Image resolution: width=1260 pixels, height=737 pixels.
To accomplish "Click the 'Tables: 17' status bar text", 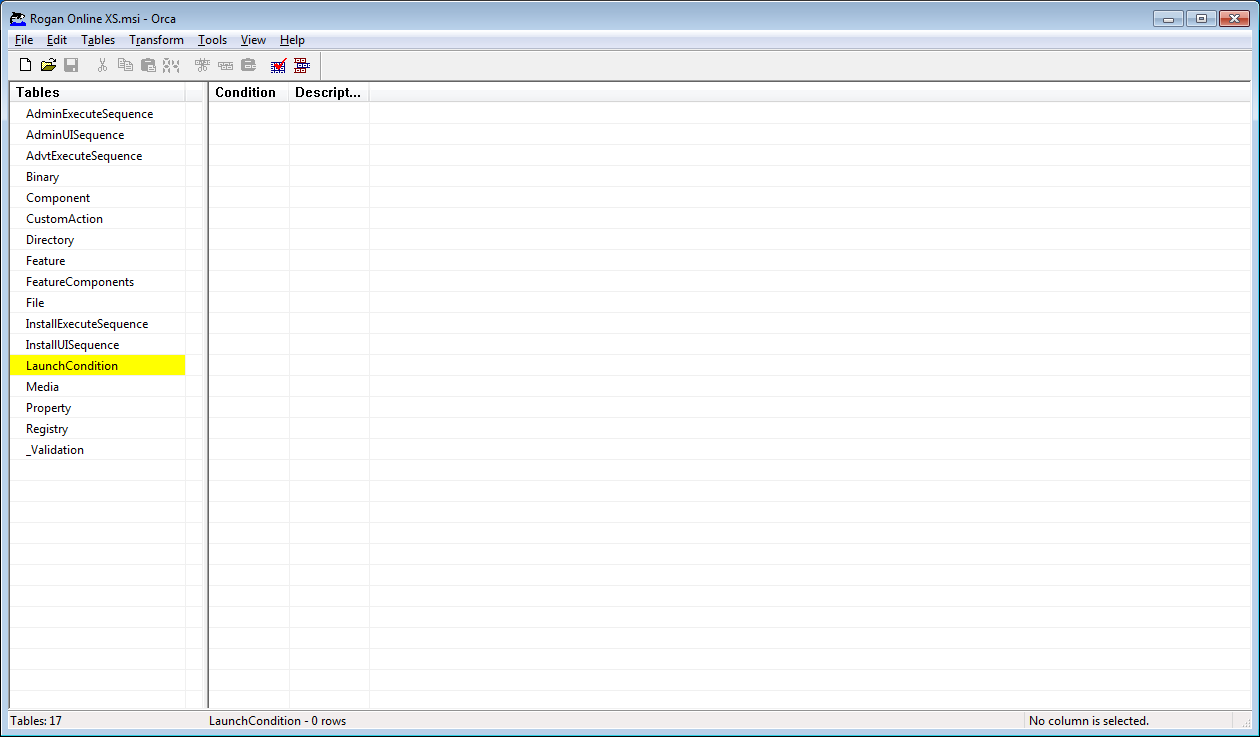I will click(x=36, y=721).
